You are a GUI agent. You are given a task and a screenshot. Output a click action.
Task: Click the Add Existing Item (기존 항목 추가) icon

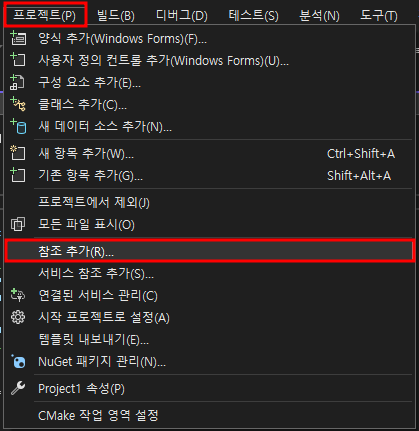[18, 175]
